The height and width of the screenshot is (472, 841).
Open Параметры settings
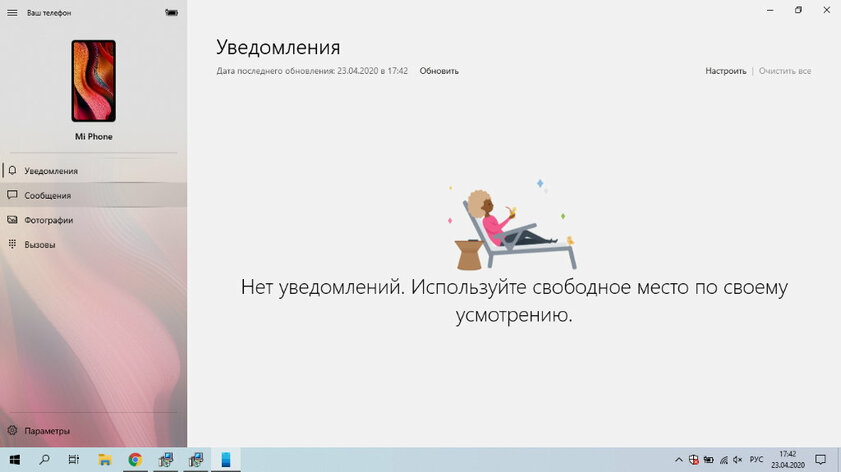pos(93,431)
